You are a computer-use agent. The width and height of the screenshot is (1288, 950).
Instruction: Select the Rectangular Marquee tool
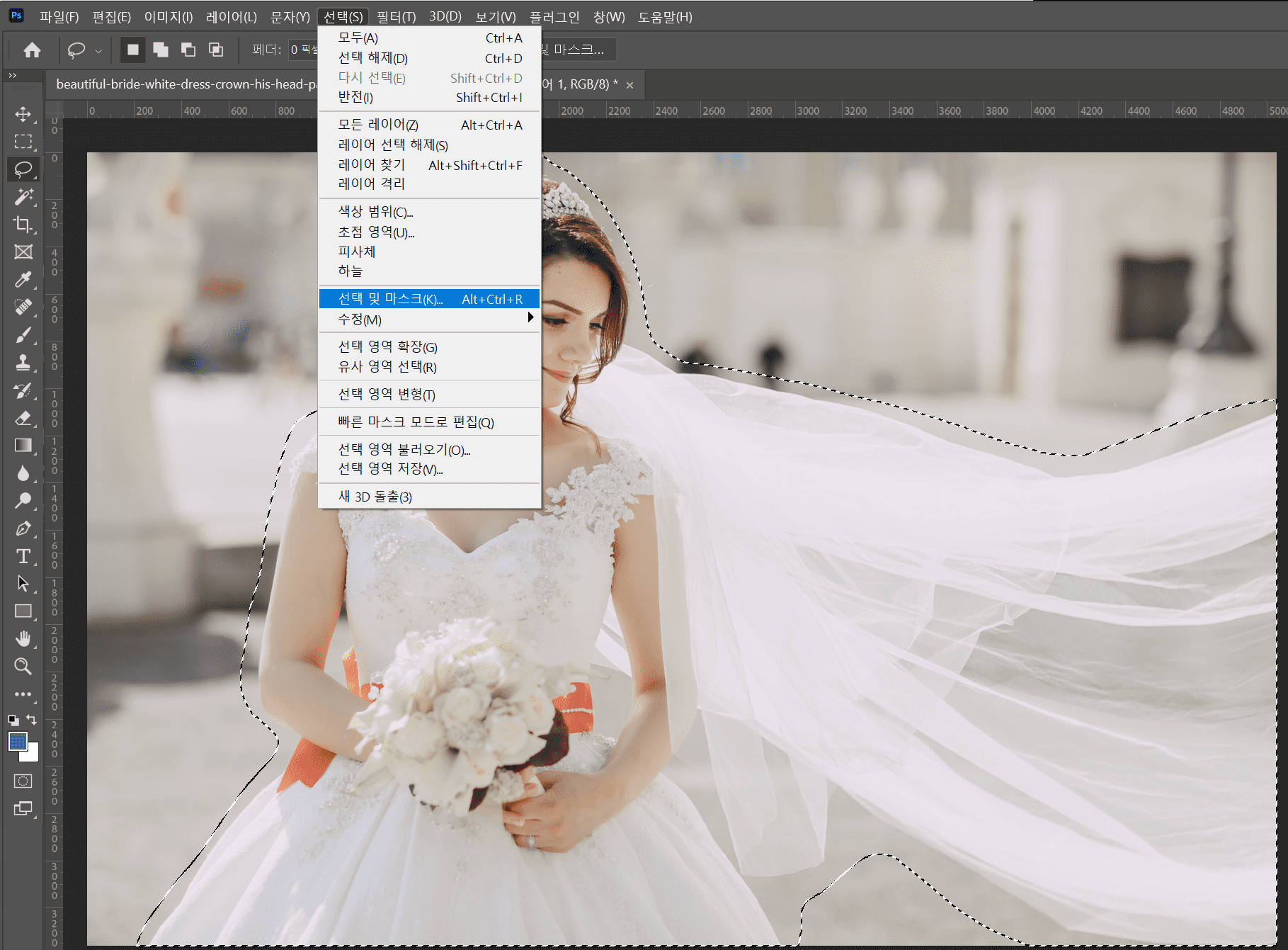[23, 142]
